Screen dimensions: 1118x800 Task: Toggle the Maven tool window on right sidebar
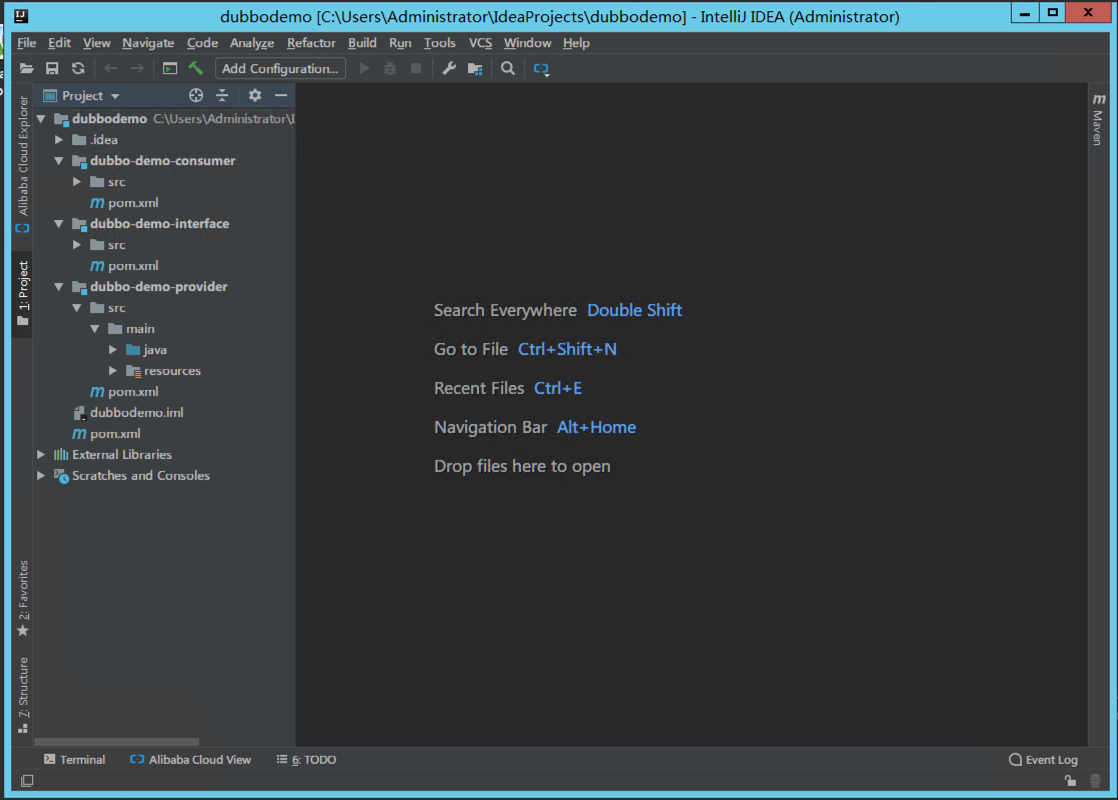coord(1098,119)
